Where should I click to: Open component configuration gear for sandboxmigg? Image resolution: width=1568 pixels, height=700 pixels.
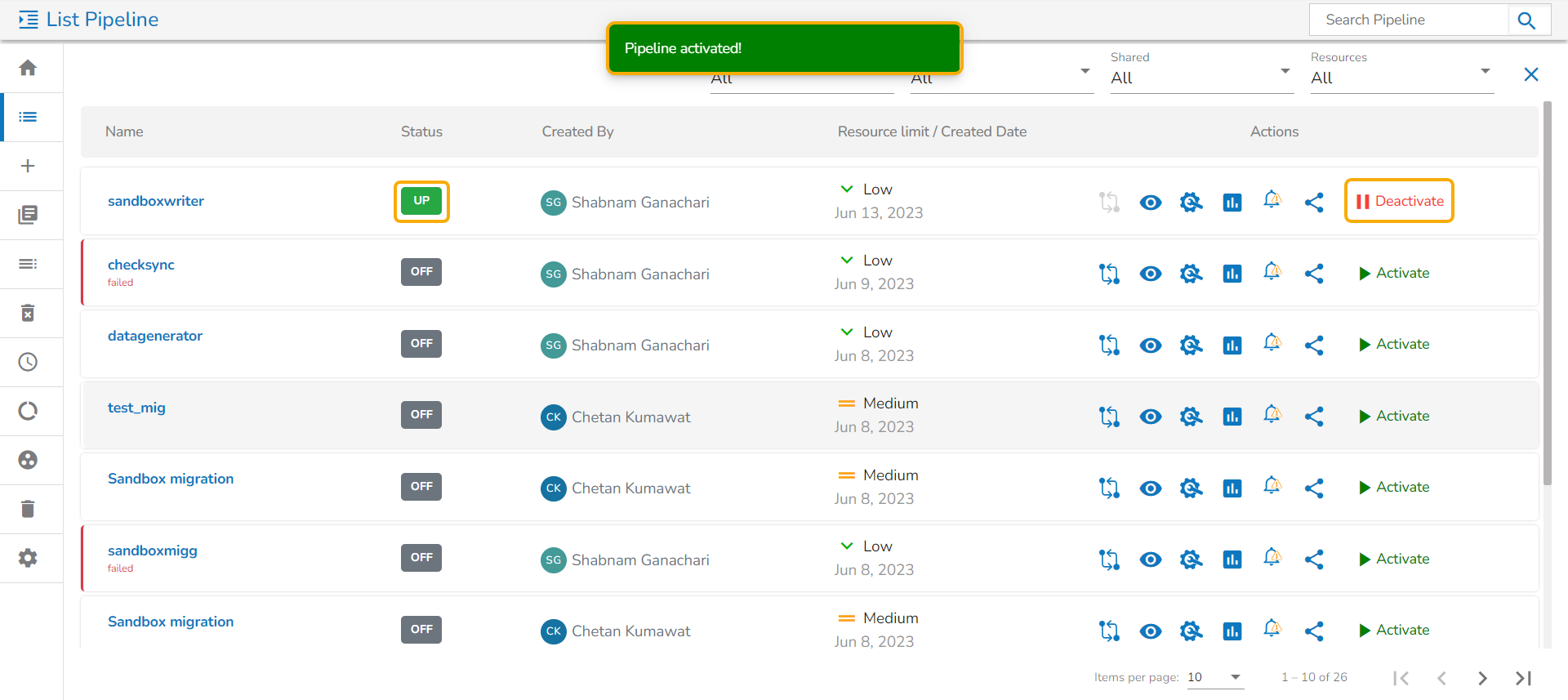(x=1191, y=560)
